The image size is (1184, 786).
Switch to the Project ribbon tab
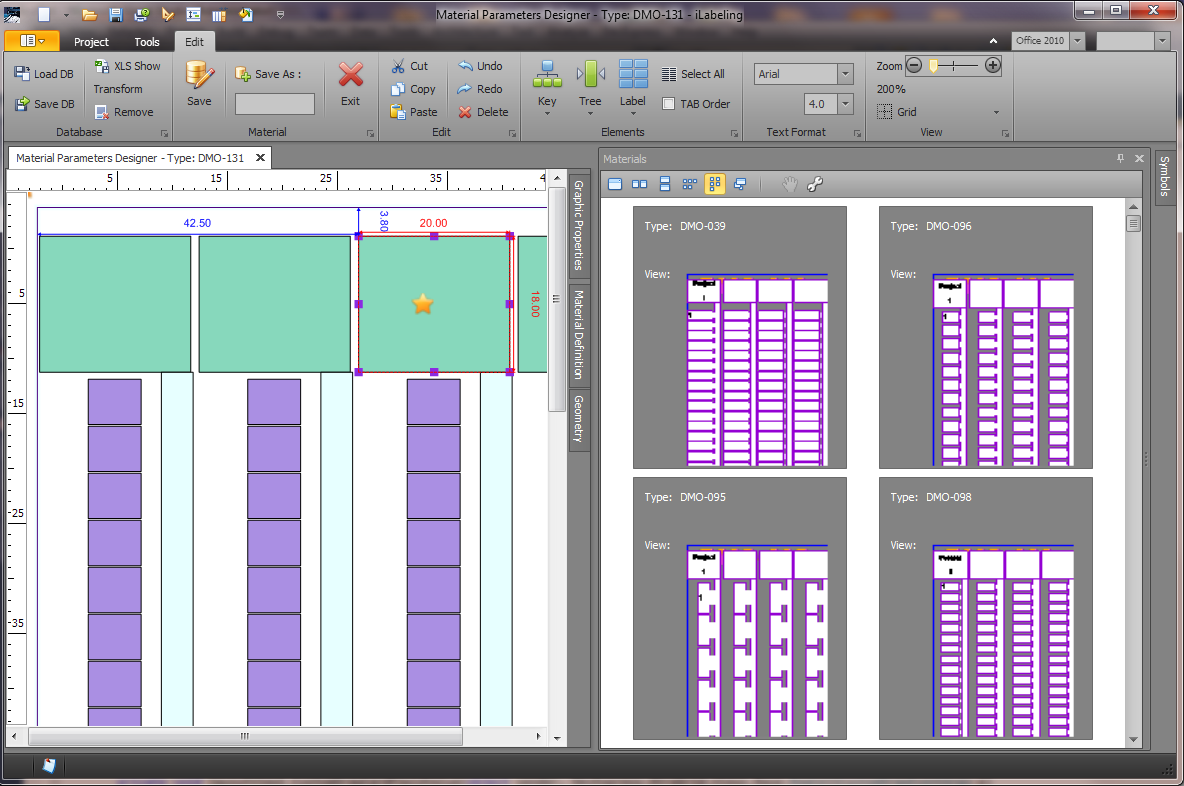coord(91,42)
